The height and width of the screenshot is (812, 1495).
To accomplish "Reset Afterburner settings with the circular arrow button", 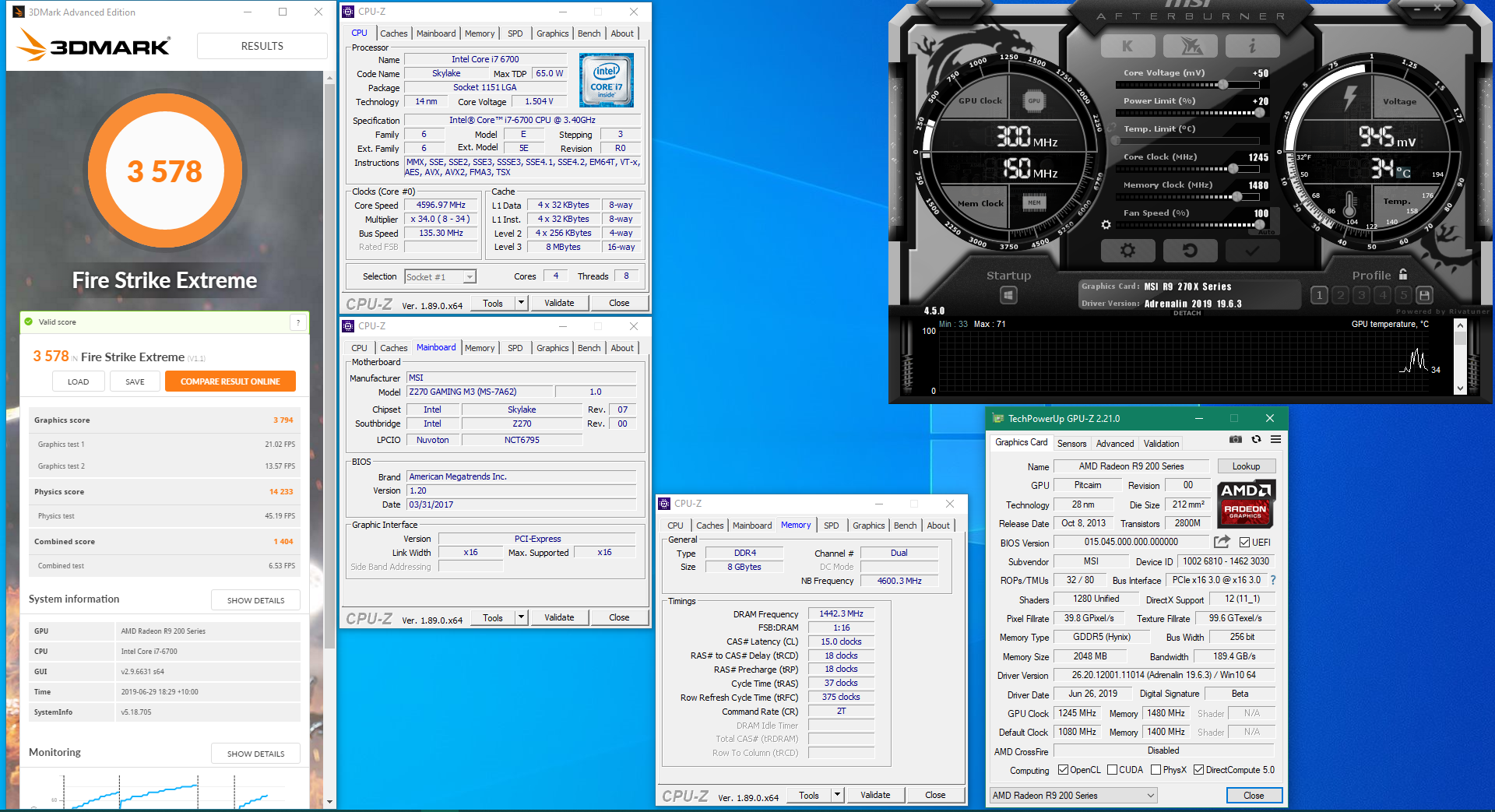I will pyautogui.click(x=1190, y=251).
